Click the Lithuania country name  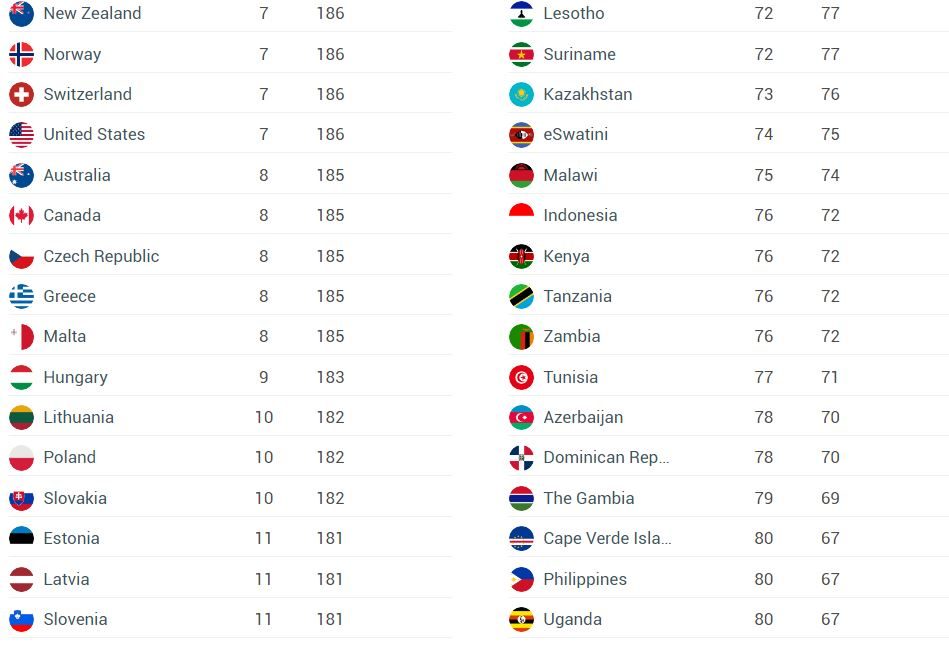pos(78,417)
